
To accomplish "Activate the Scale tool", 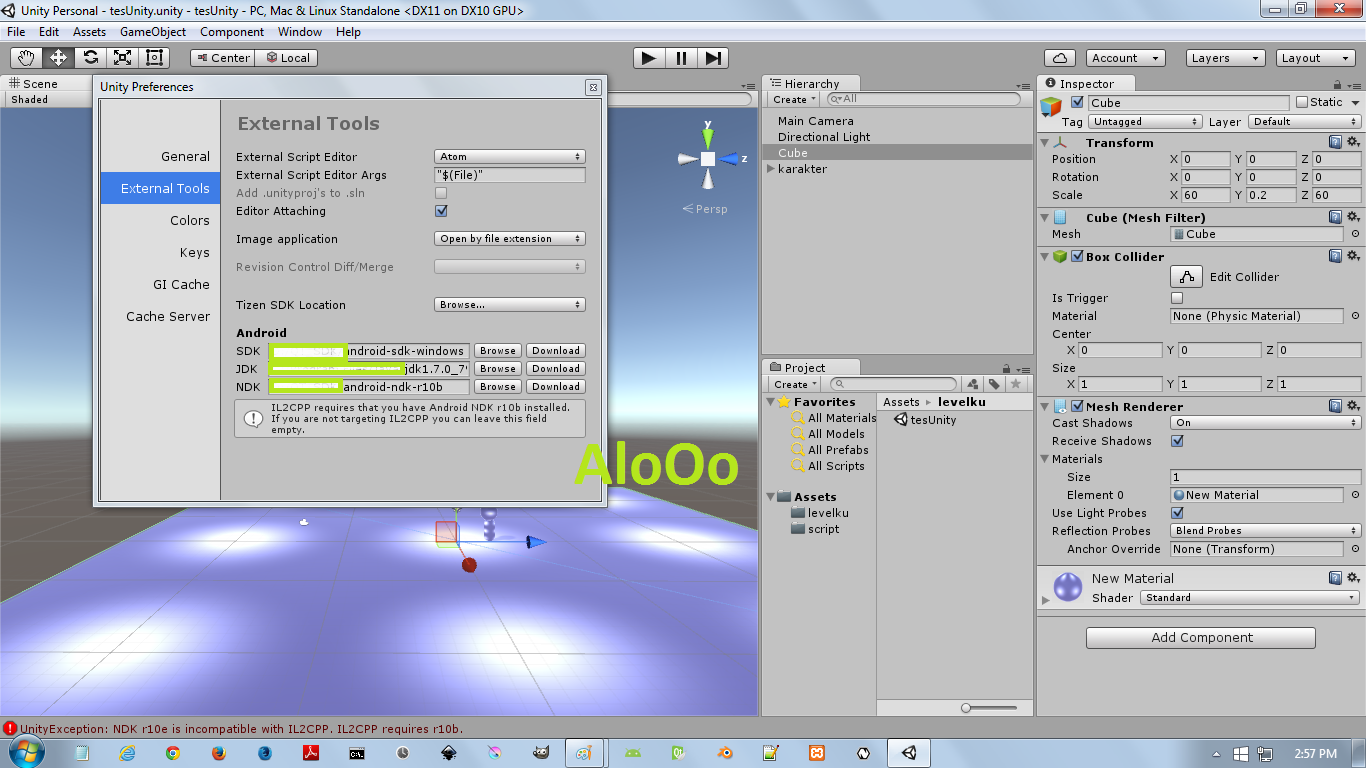I will pos(121,57).
